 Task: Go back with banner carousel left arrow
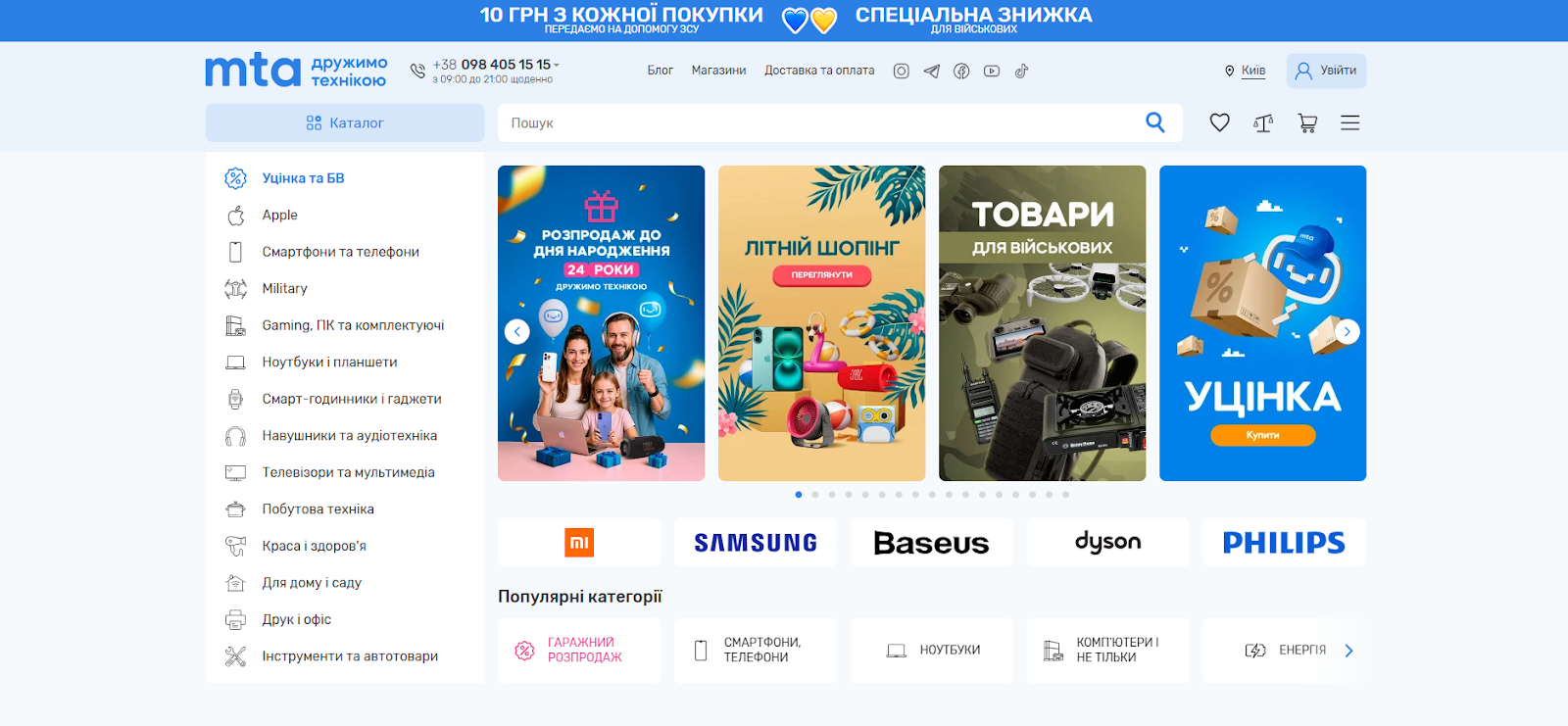pos(517,331)
